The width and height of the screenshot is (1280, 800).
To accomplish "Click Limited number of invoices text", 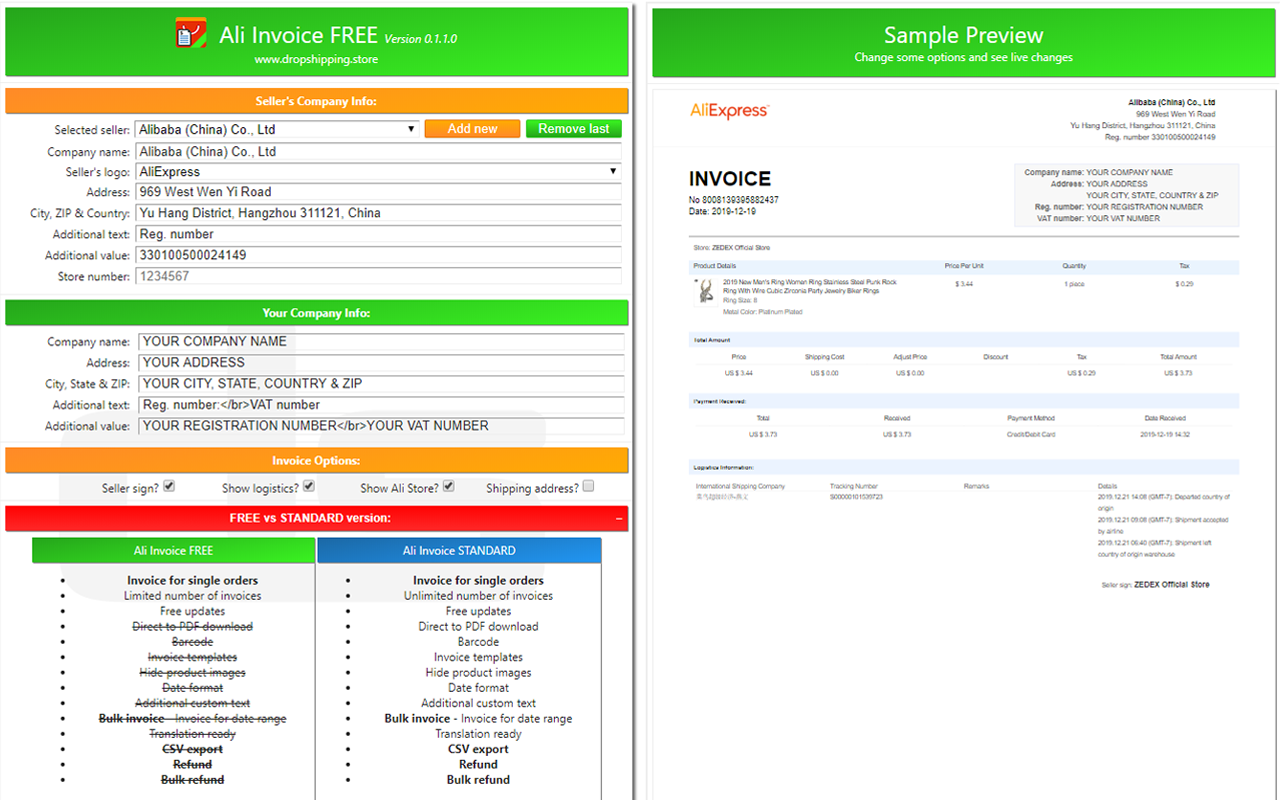I will [193, 596].
